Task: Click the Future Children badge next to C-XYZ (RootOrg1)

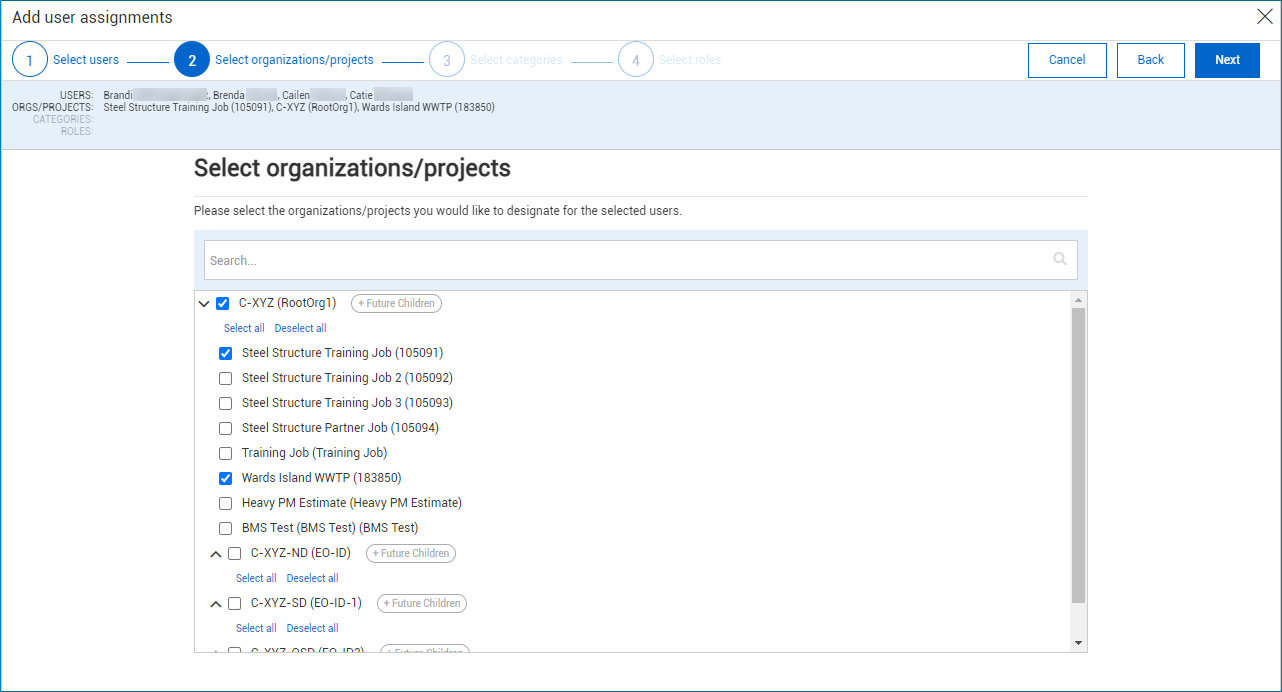Action: (396, 302)
